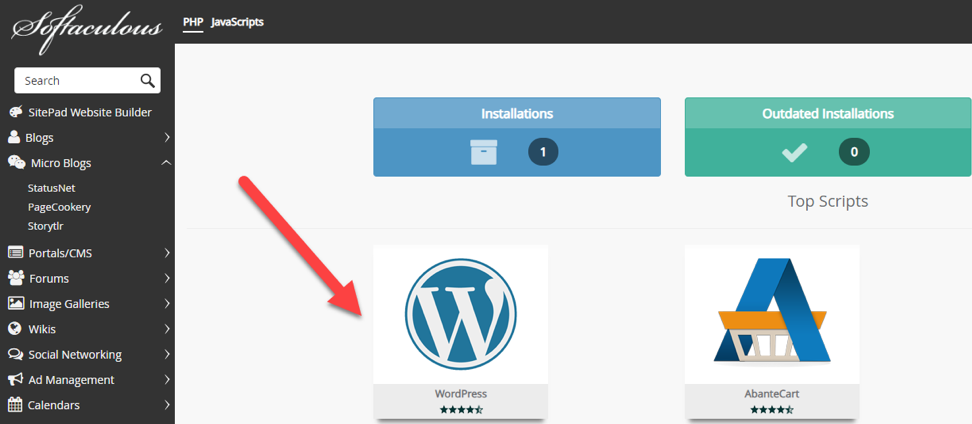972x424 pixels.
Task: Switch to the PHP tab
Action: coord(193,22)
